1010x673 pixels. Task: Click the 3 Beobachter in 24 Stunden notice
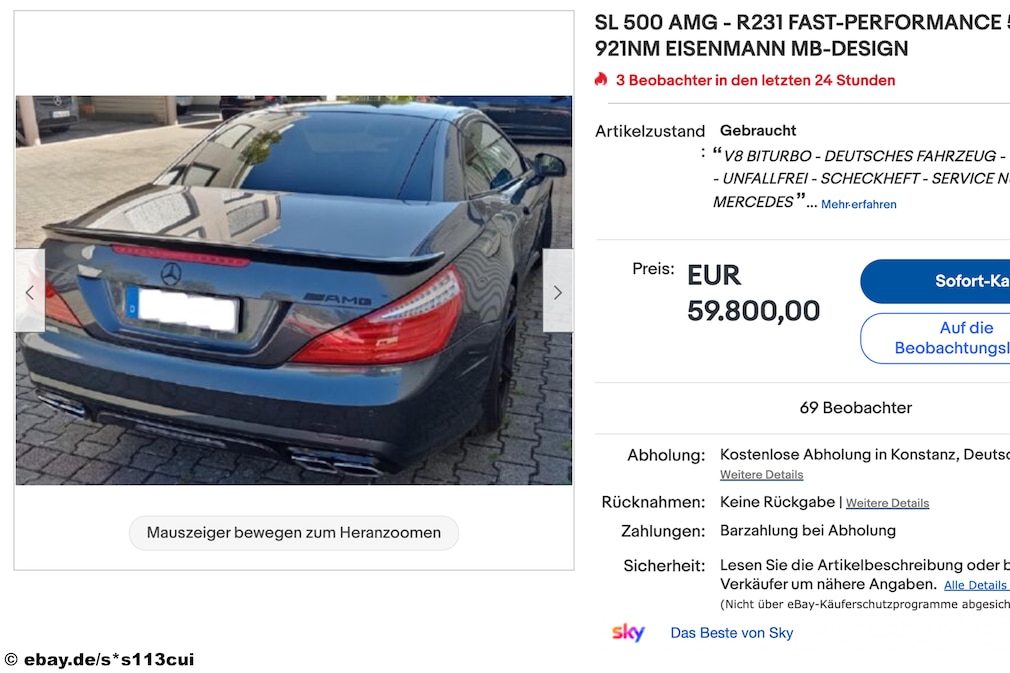tap(755, 81)
